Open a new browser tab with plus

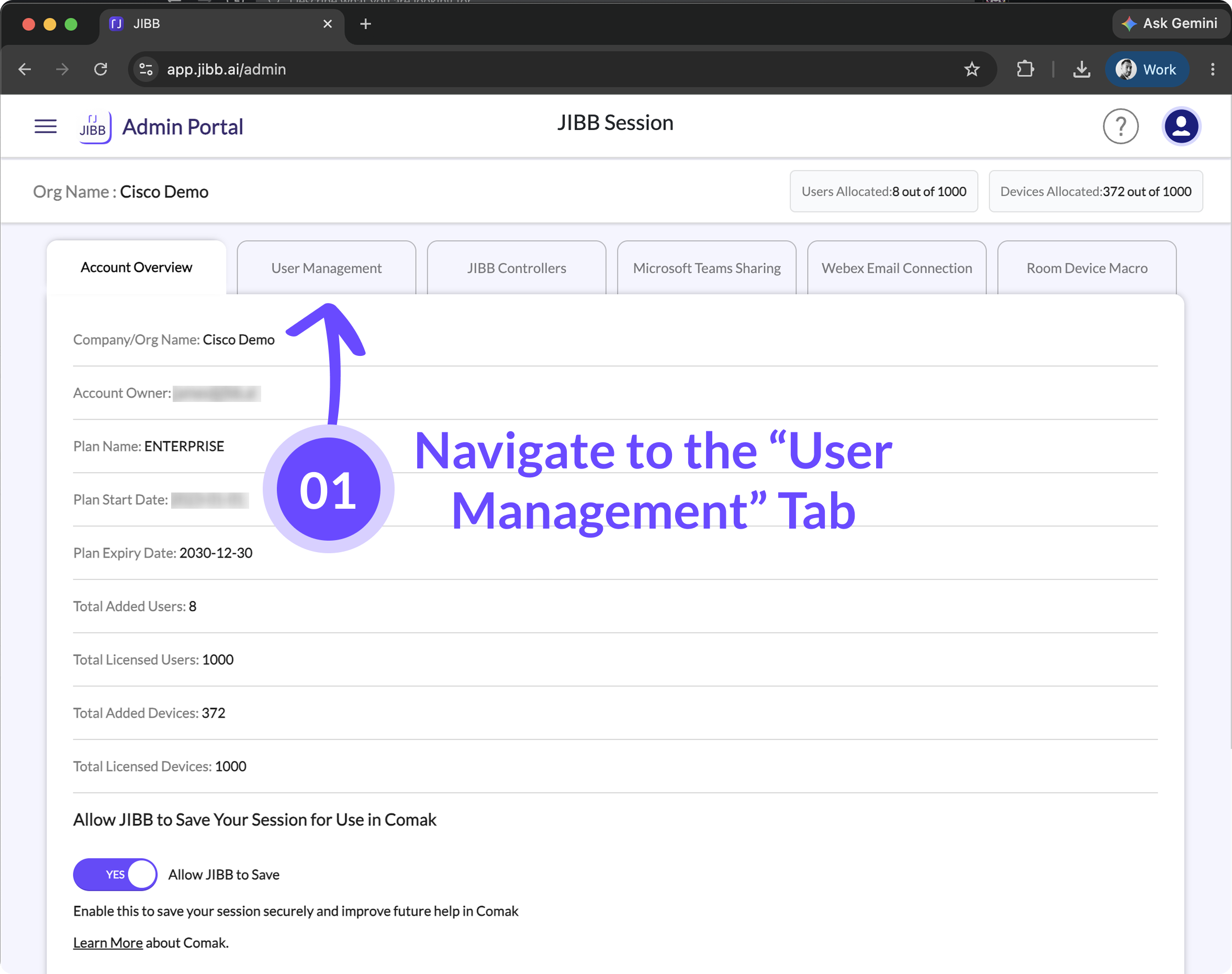click(x=365, y=24)
